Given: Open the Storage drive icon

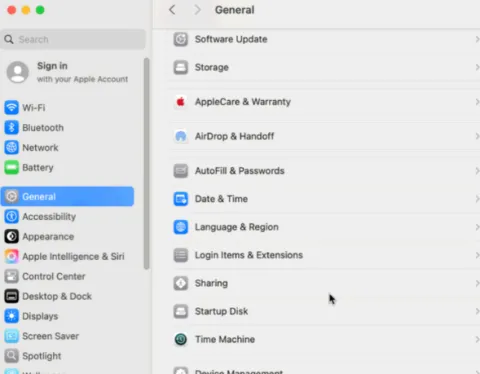Looking at the screenshot, I should (181, 67).
